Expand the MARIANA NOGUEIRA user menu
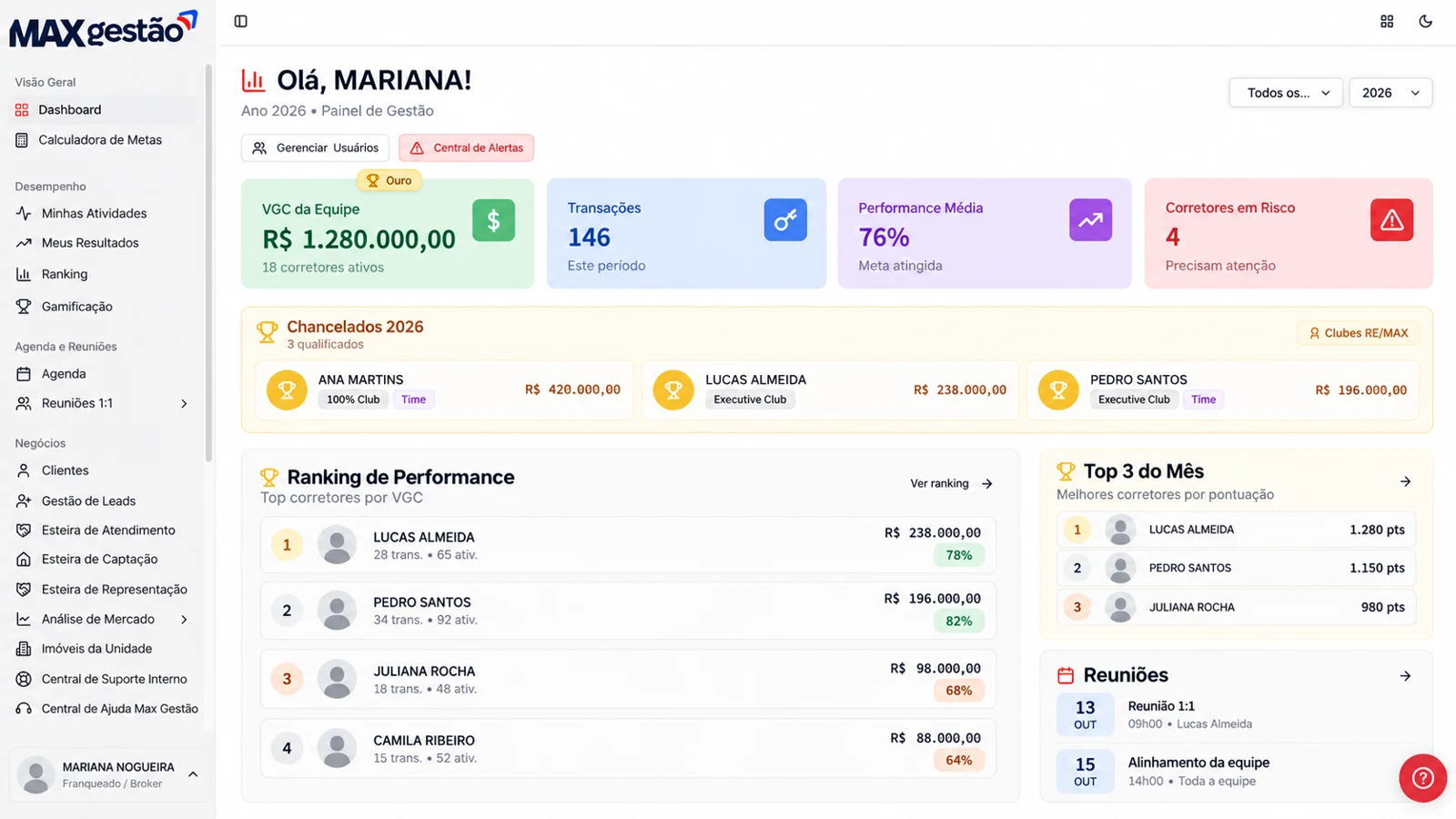The height and width of the screenshot is (819, 1456). 110,774
